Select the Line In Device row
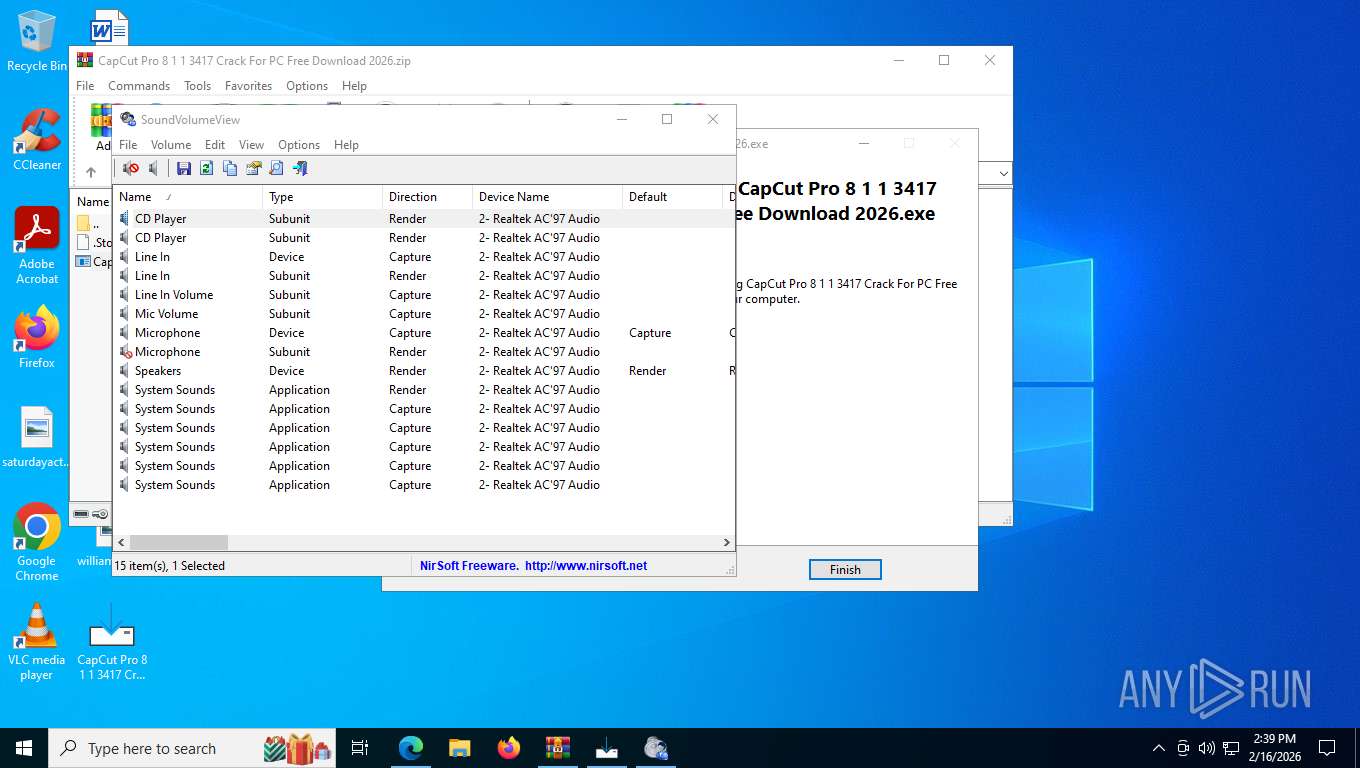 point(424,257)
